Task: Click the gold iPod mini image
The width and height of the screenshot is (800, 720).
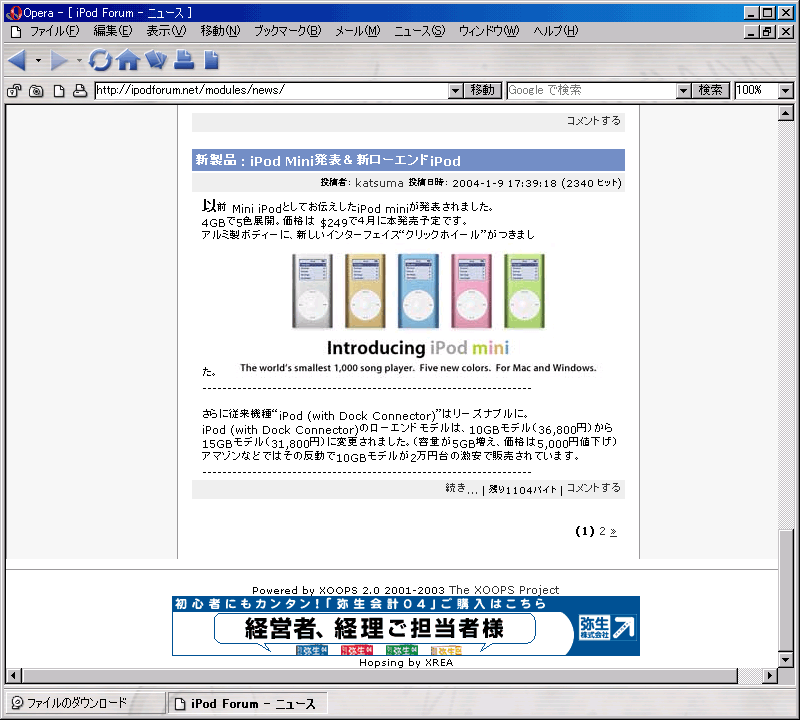Action: (x=365, y=291)
